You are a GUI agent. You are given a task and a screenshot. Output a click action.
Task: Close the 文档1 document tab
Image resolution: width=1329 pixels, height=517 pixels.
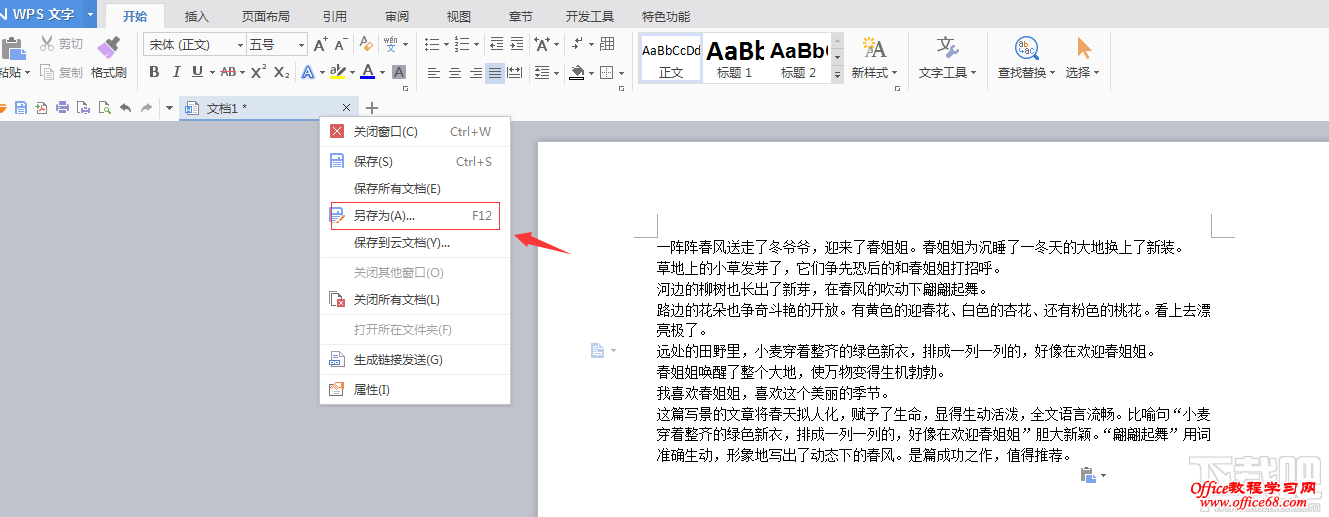coord(346,107)
